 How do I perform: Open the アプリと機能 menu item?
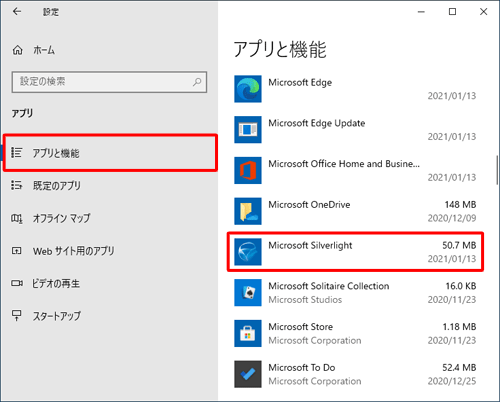click(110, 153)
